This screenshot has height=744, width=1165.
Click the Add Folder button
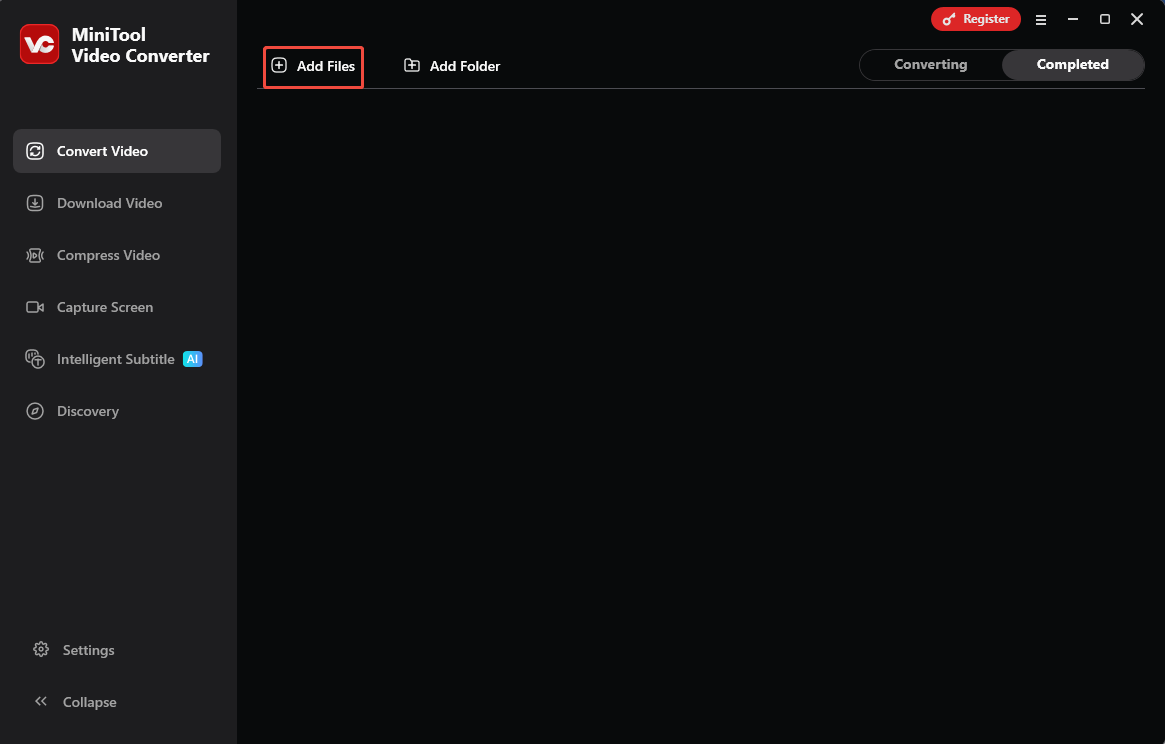point(451,65)
